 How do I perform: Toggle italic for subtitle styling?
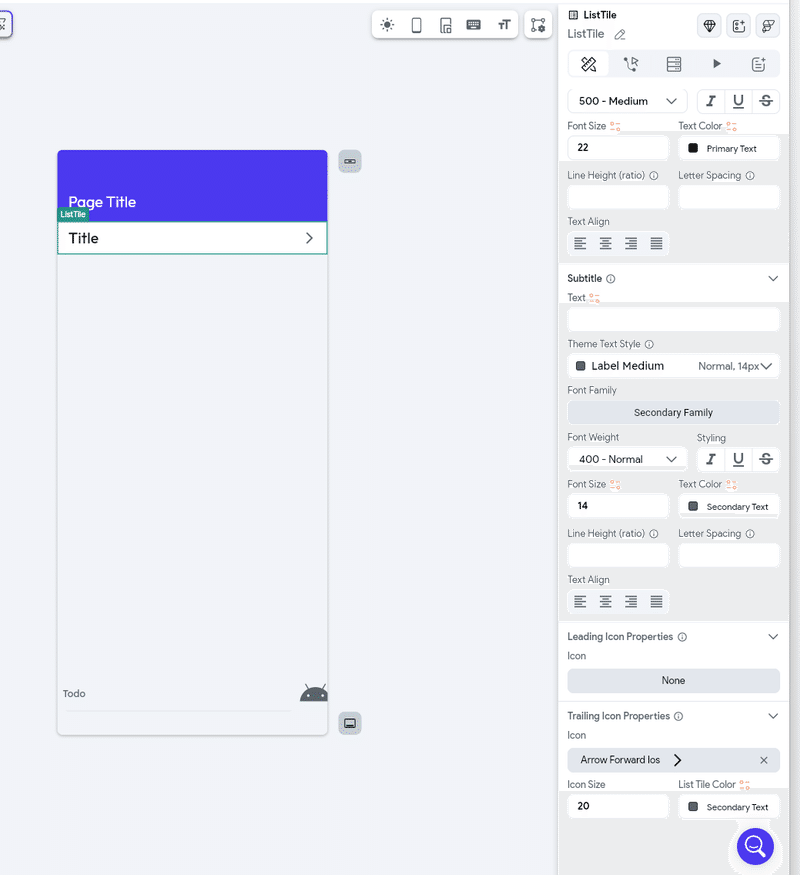pos(711,459)
